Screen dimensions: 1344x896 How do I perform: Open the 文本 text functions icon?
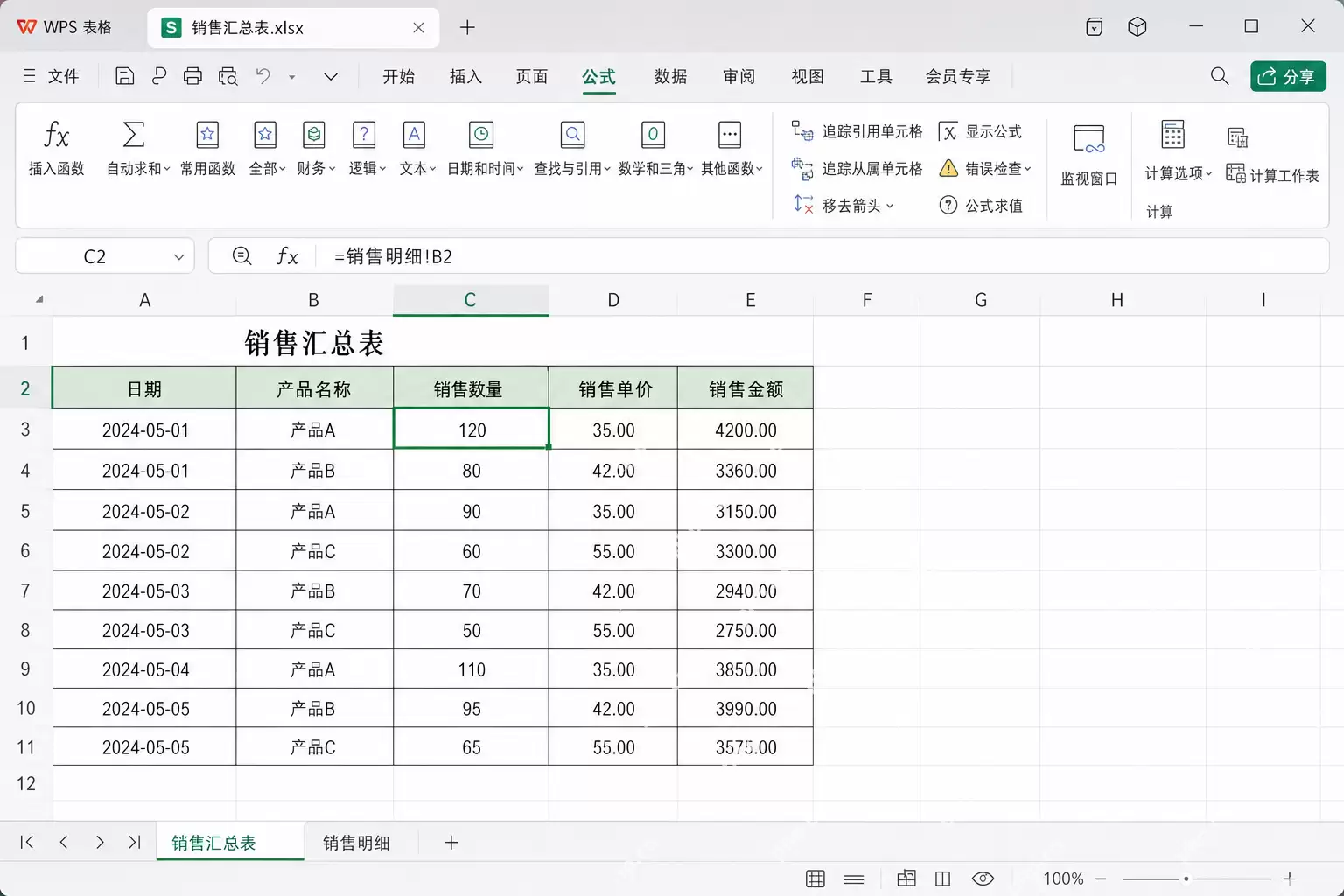click(414, 135)
